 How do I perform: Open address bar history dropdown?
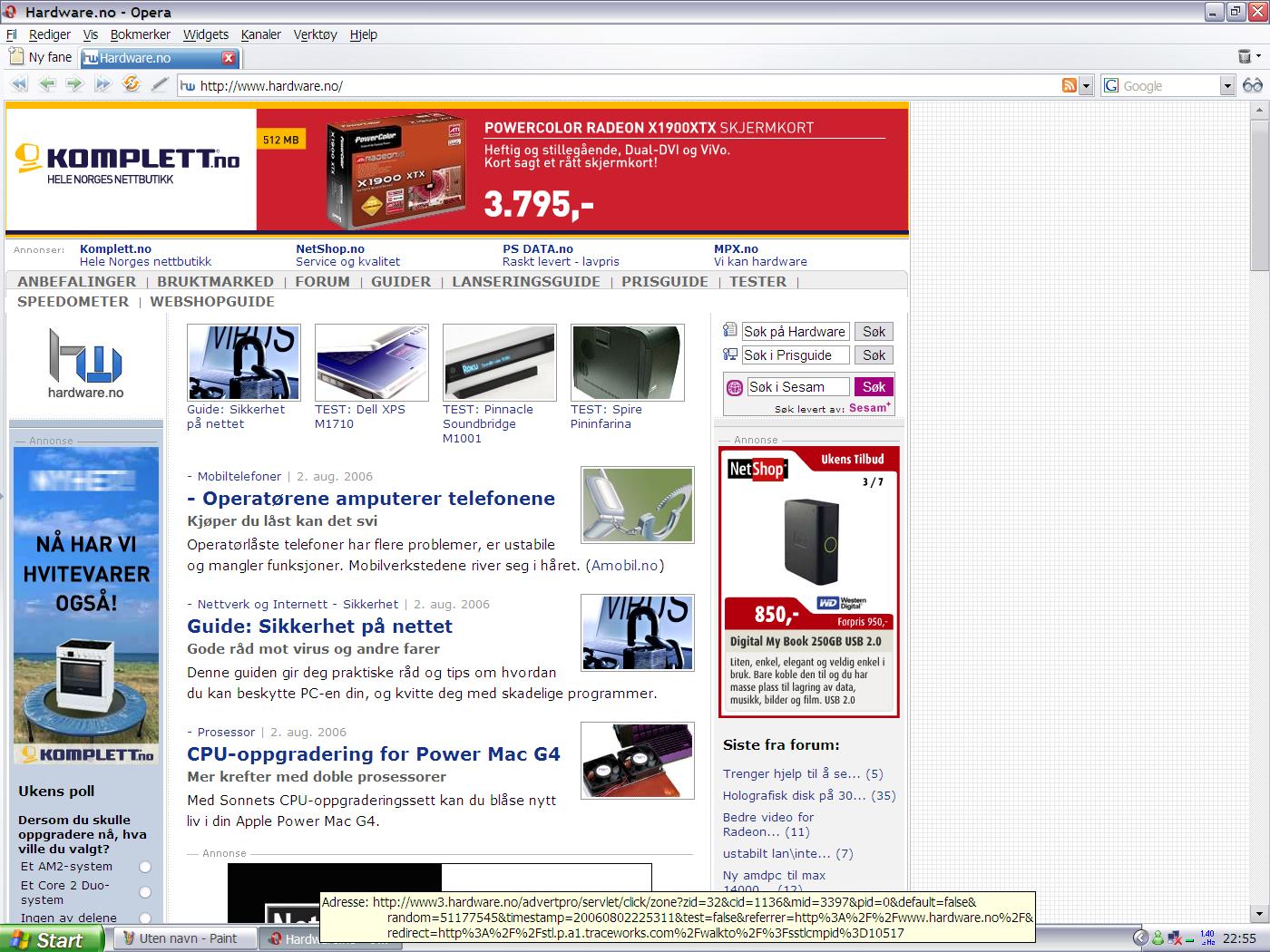1086,86
